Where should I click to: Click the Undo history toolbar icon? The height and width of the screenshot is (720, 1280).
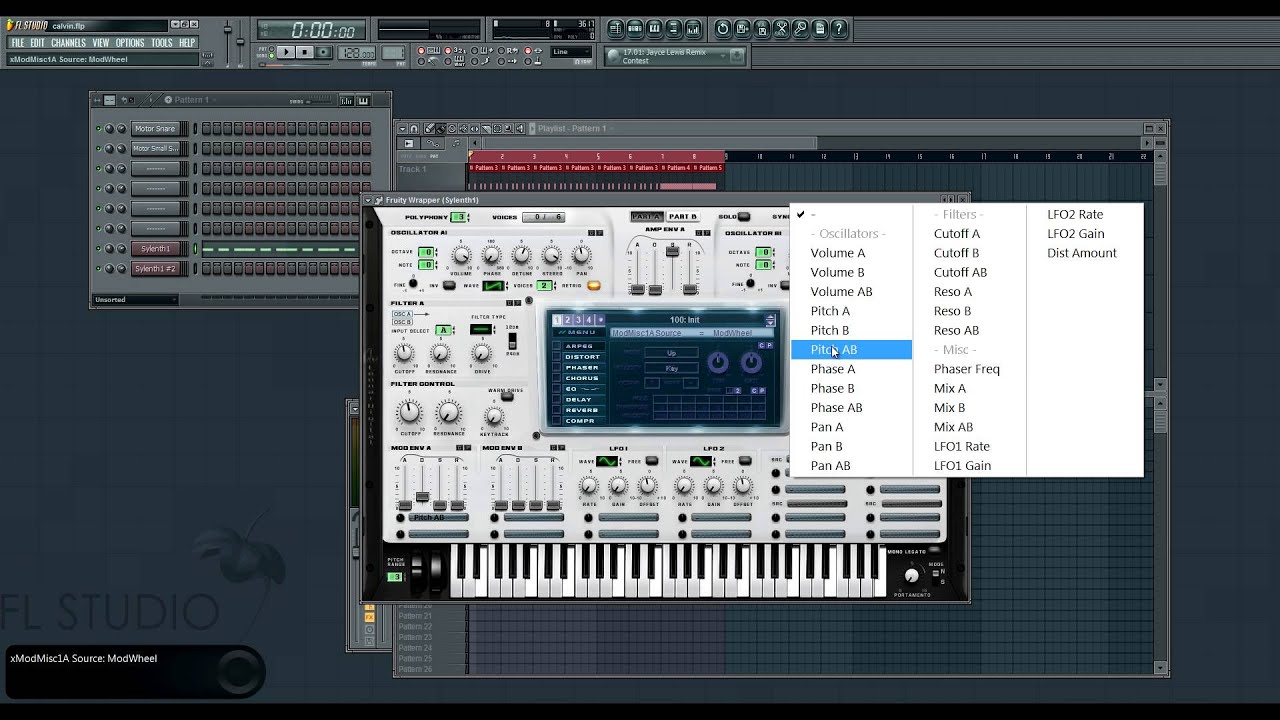pyautogui.click(x=723, y=28)
